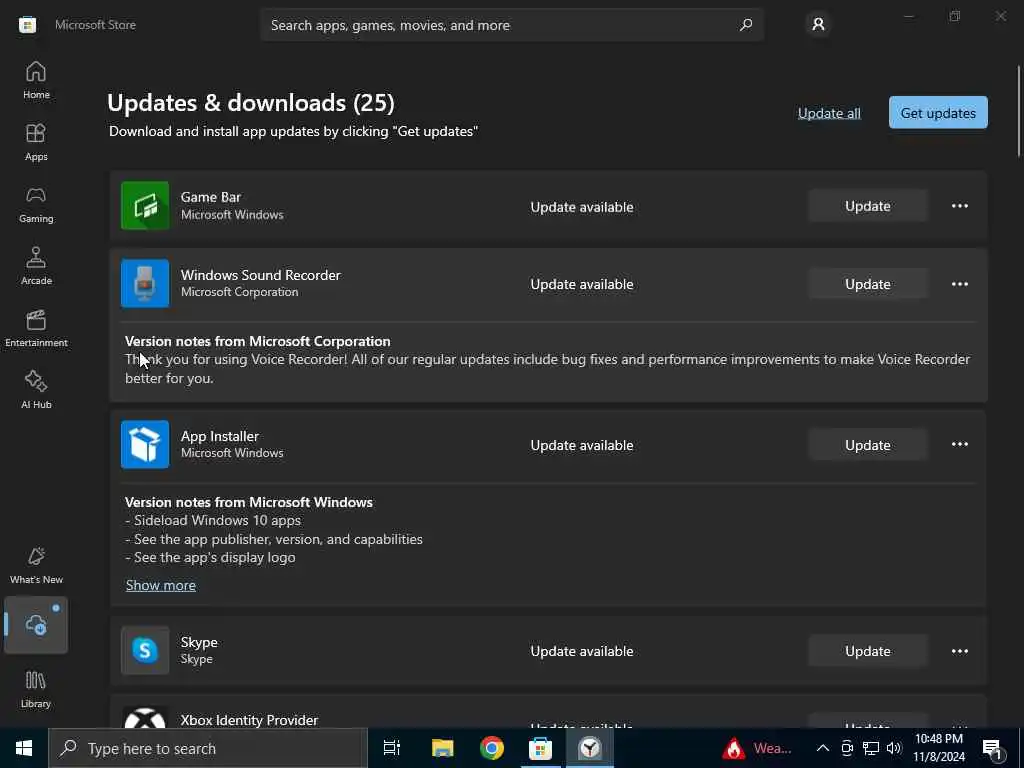
Task: Open Entertainment in the sidebar
Action: tap(36, 328)
